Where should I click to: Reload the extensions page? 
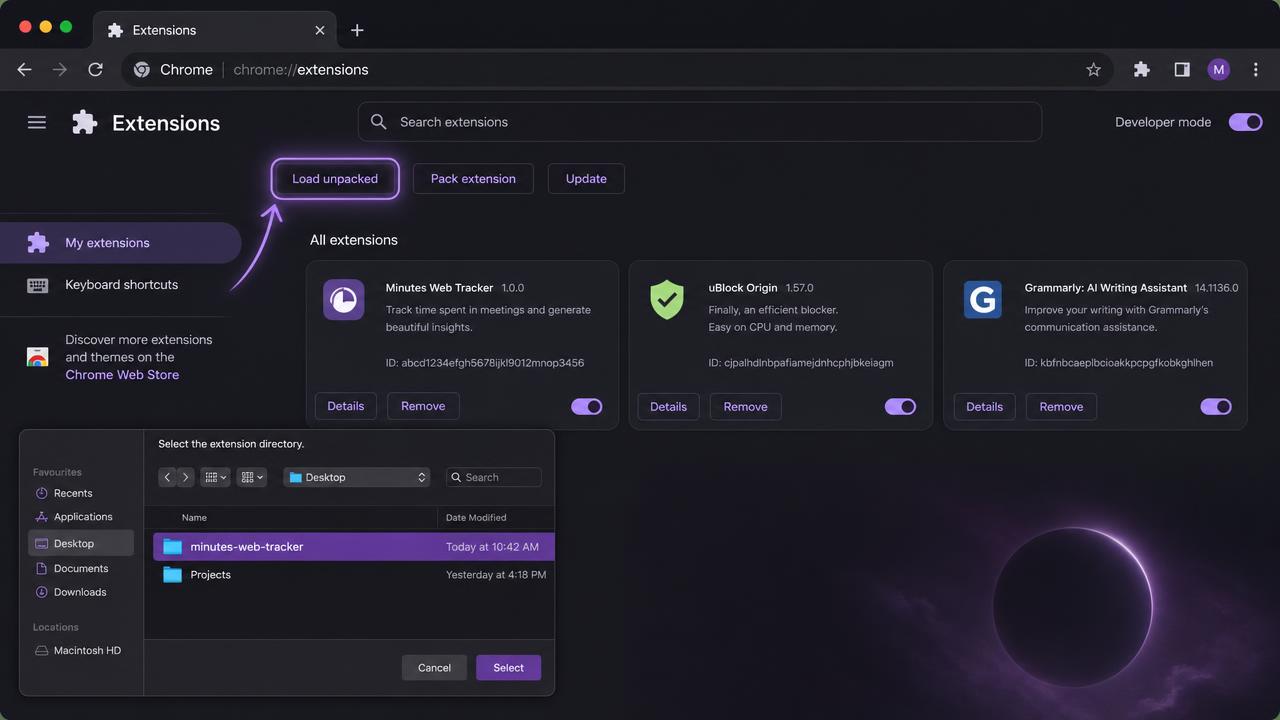(x=96, y=69)
